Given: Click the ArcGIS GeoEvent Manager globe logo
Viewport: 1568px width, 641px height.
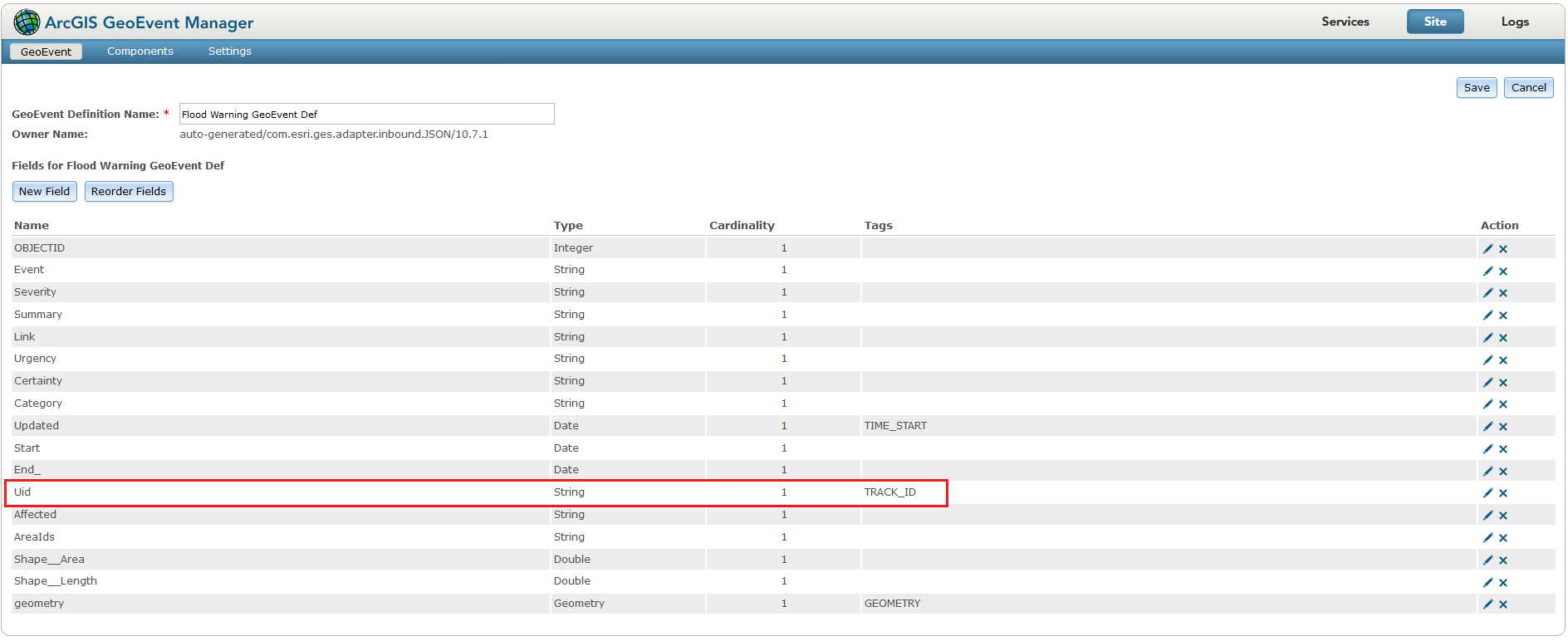Looking at the screenshot, I should pos(27,22).
